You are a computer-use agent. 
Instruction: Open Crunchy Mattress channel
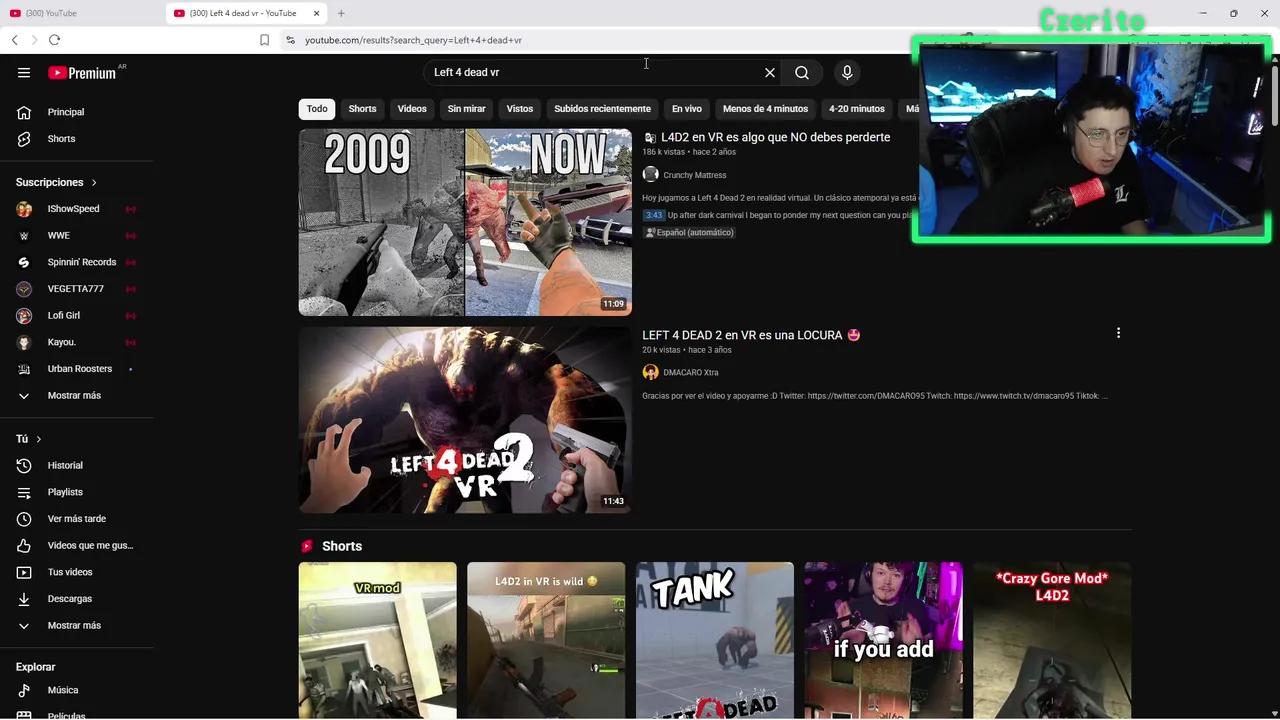tap(694, 175)
